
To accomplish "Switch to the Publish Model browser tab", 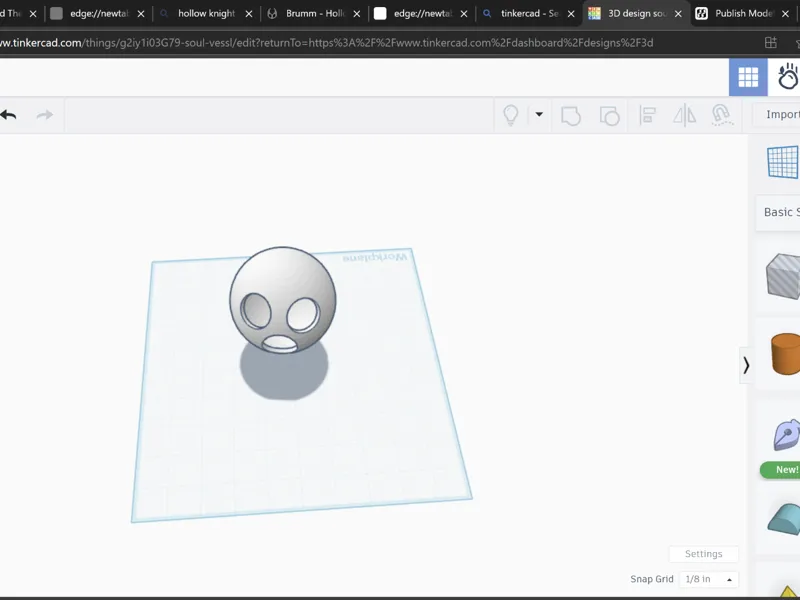I will pyautogui.click(x=743, y=13).
